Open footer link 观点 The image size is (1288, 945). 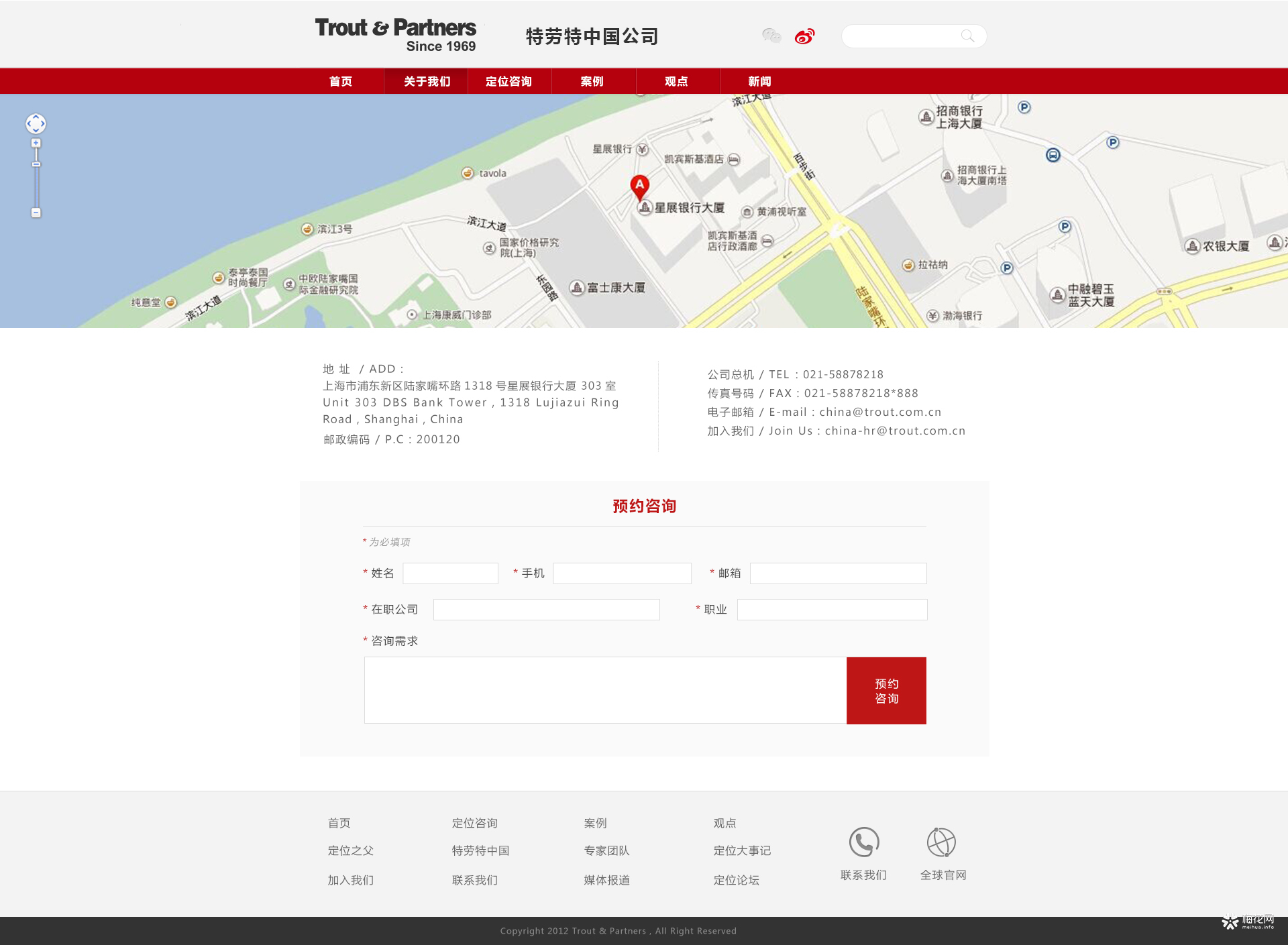724,823
